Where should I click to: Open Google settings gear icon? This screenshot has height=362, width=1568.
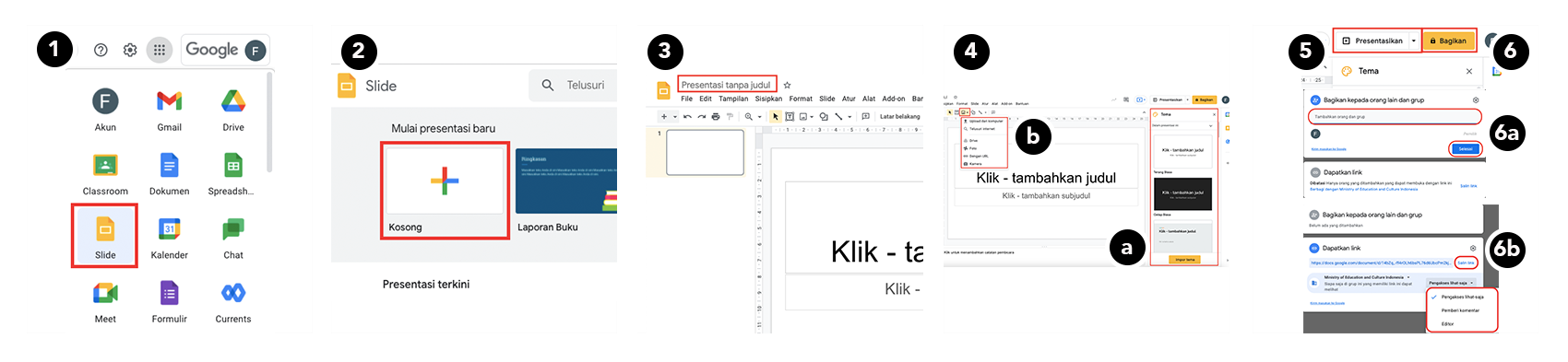(x=130, y=50)
